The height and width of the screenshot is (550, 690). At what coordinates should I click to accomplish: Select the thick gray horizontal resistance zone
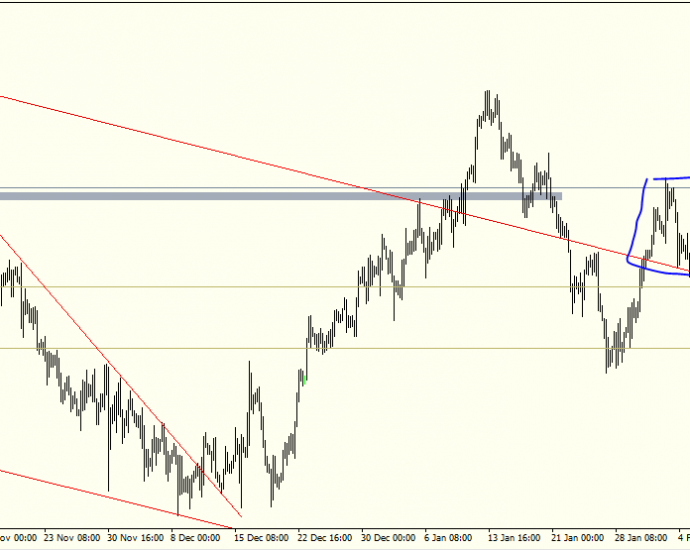pyautogui.click(x=281, y=196)
